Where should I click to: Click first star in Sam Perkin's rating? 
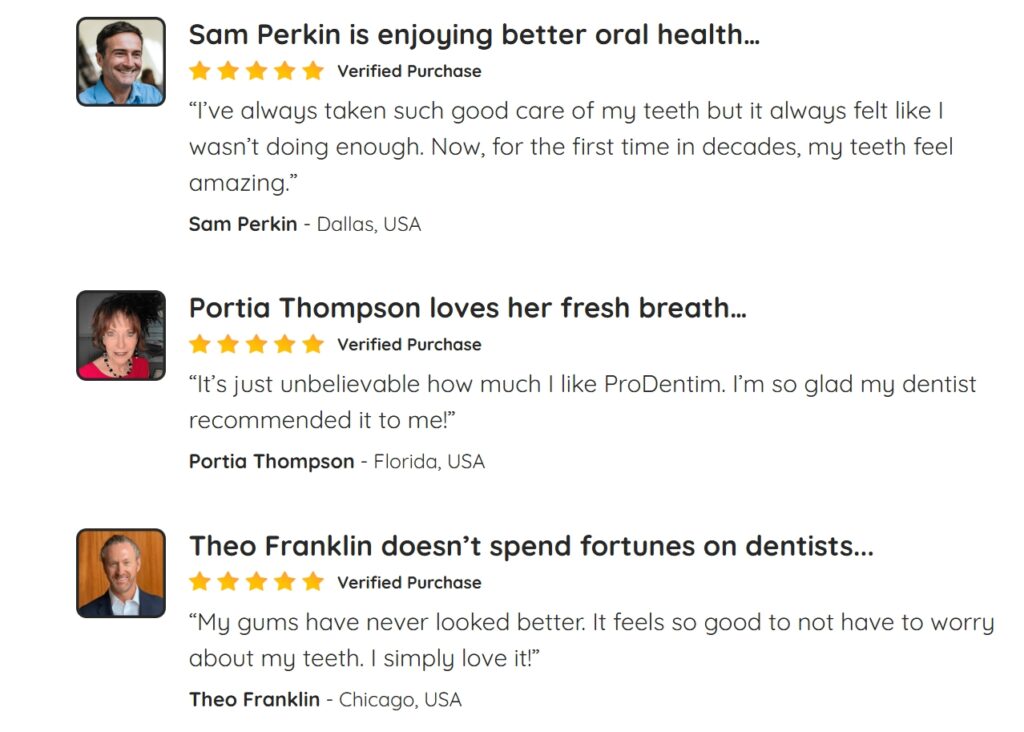point(200,71)
